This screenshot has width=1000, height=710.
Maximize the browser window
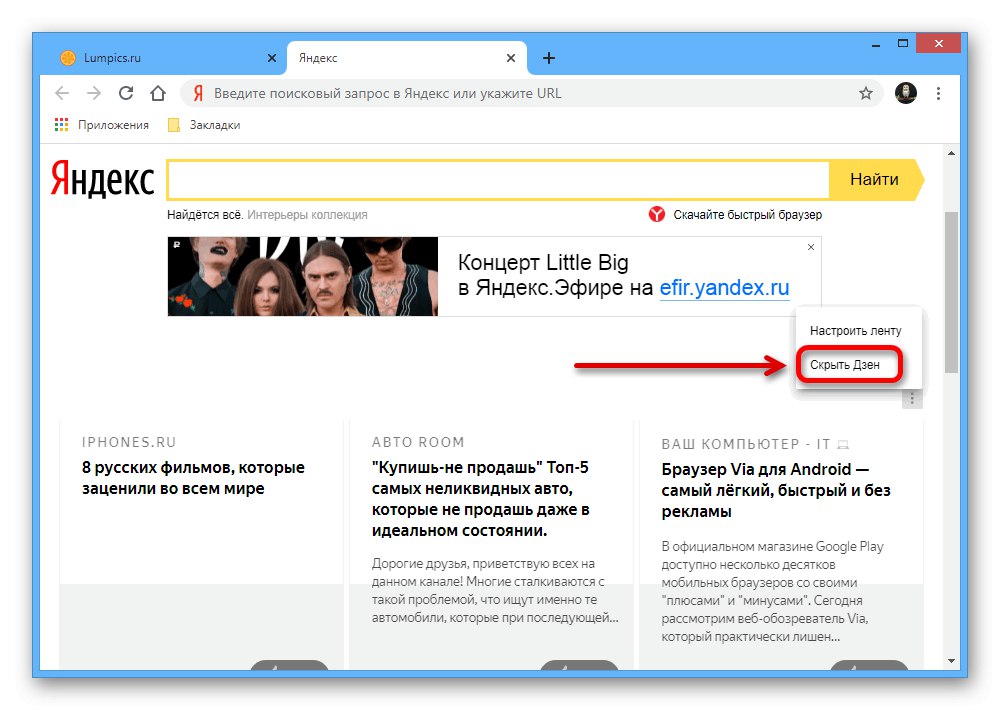pos(902,43)
